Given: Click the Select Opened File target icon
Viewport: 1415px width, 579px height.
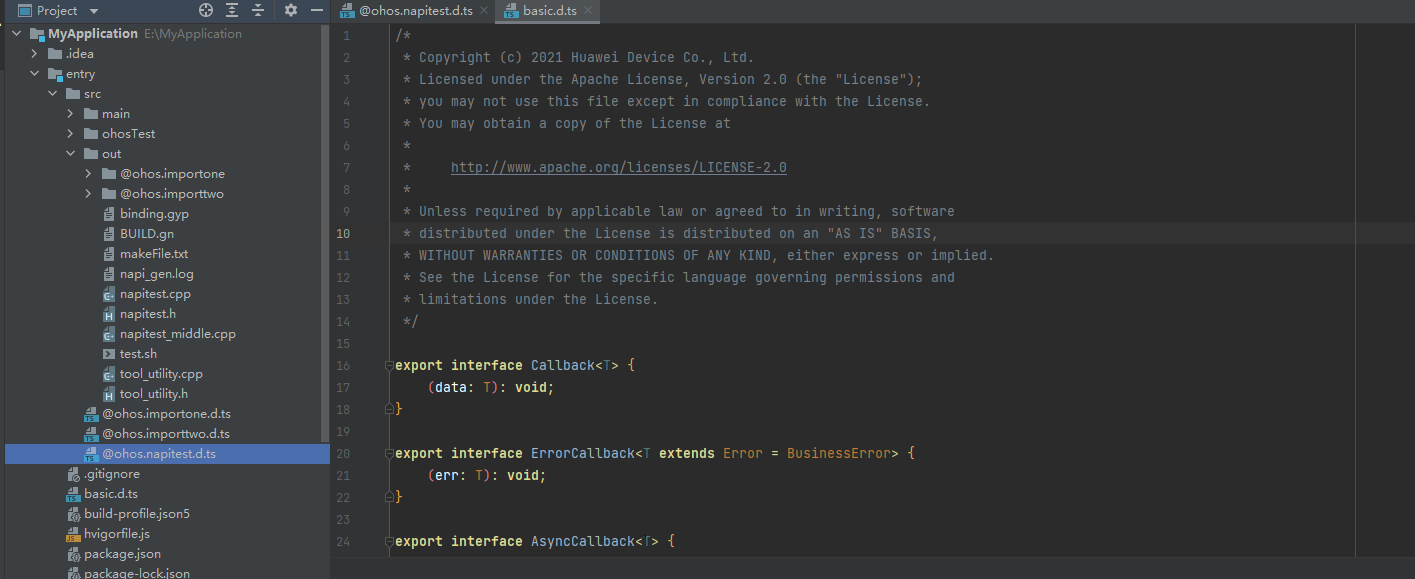Looking at the screenshot, I should [x=206, y=10].
